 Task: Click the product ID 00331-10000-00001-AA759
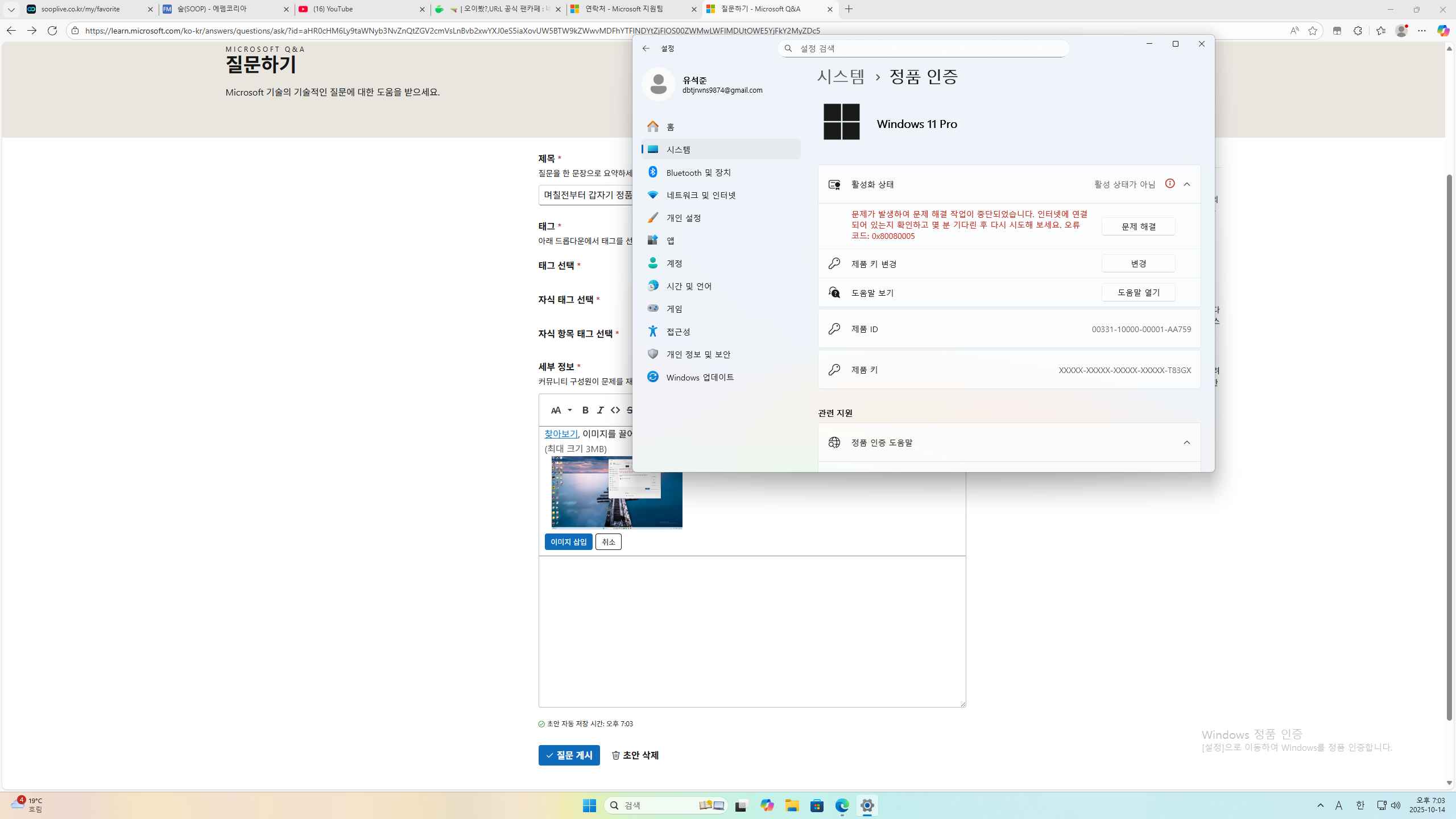[1141, 329]
